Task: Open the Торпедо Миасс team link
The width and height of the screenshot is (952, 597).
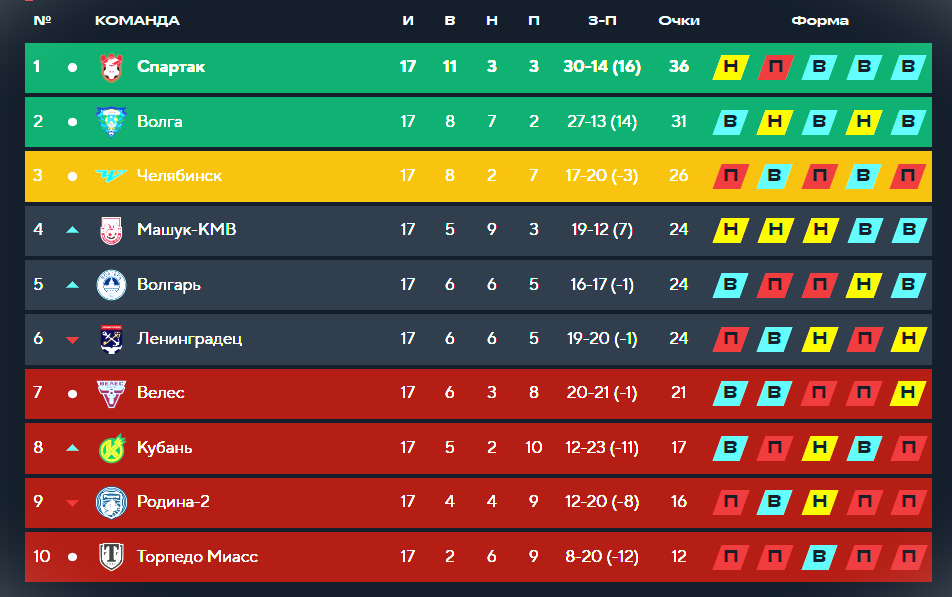Action: point(197,556)
